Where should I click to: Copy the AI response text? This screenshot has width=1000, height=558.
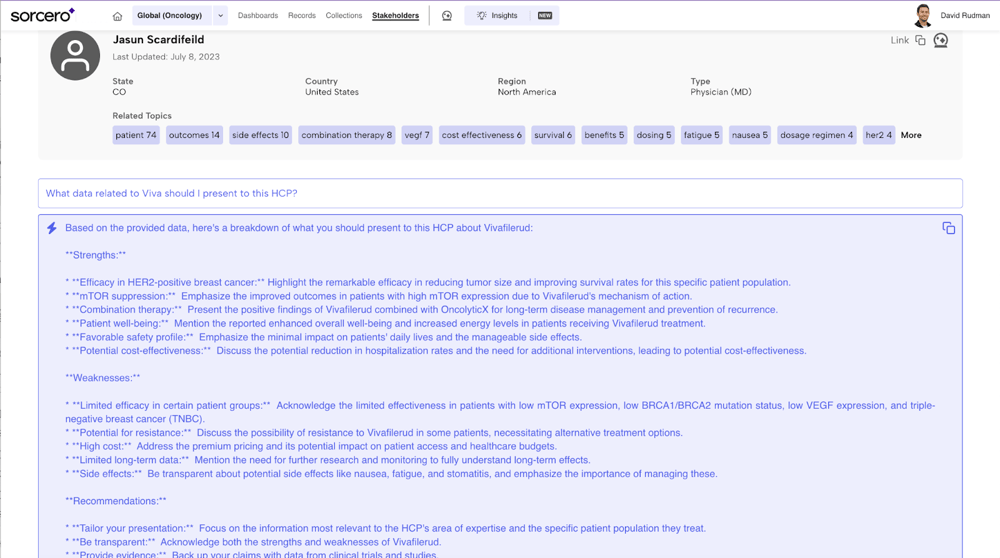point(948,228)
